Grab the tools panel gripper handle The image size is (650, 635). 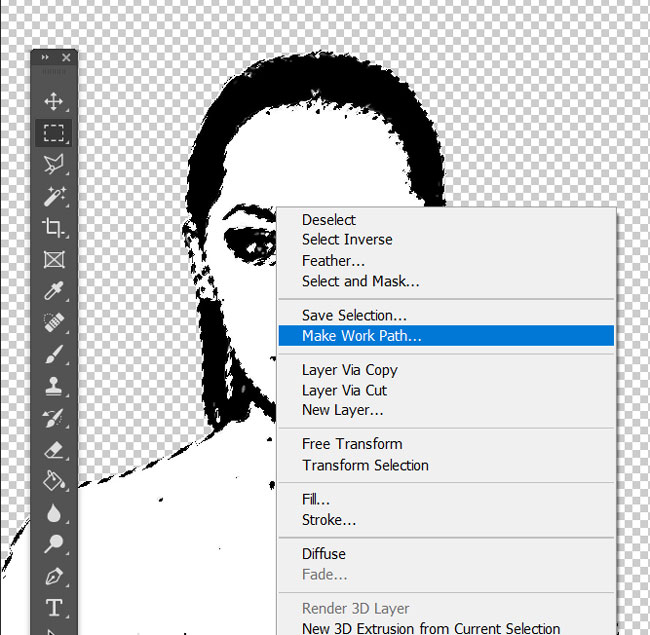[54, 72]
